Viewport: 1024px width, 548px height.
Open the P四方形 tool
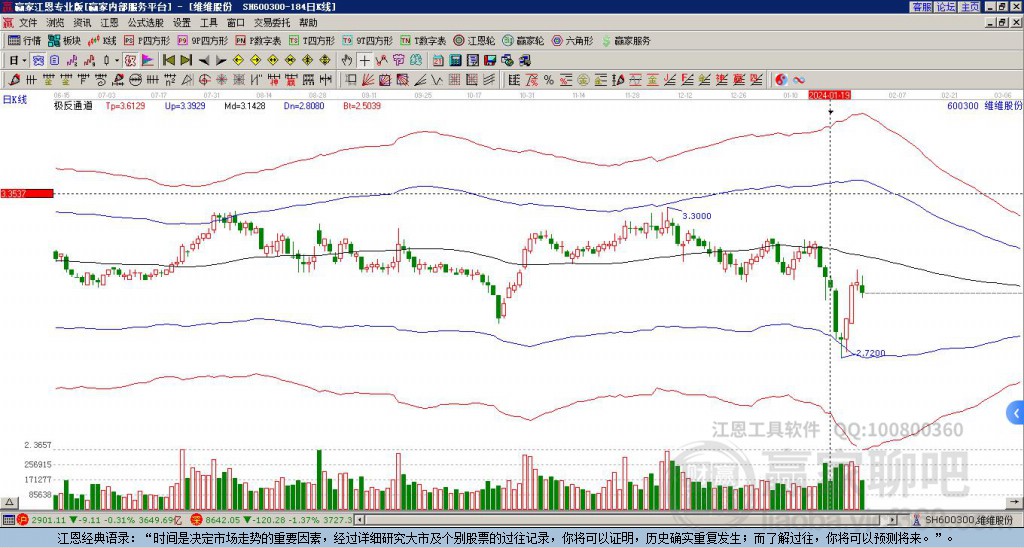[x=147, y=40]
